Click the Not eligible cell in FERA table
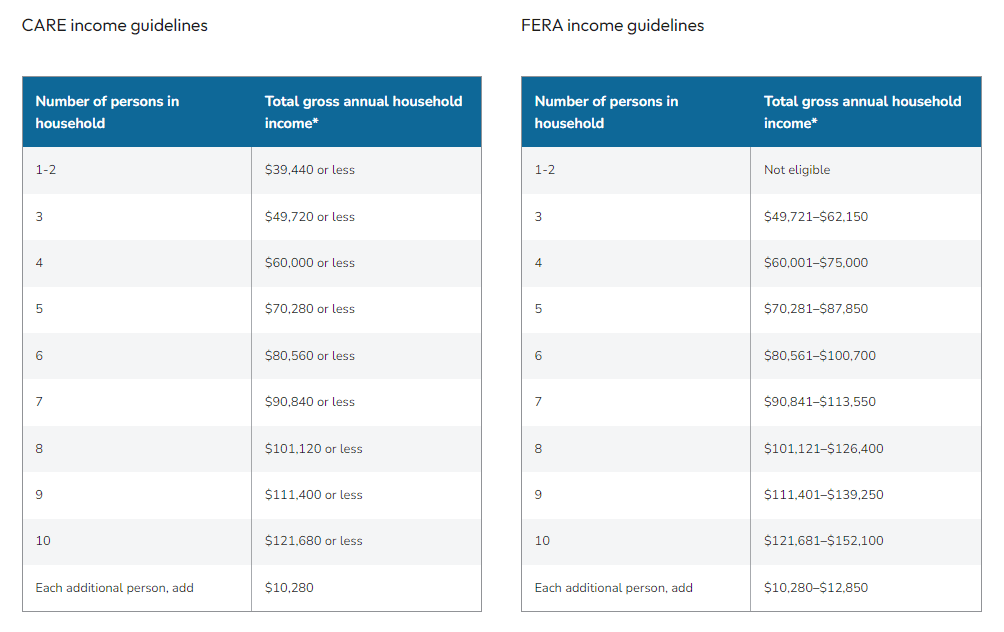 click(x=797, y=170)
